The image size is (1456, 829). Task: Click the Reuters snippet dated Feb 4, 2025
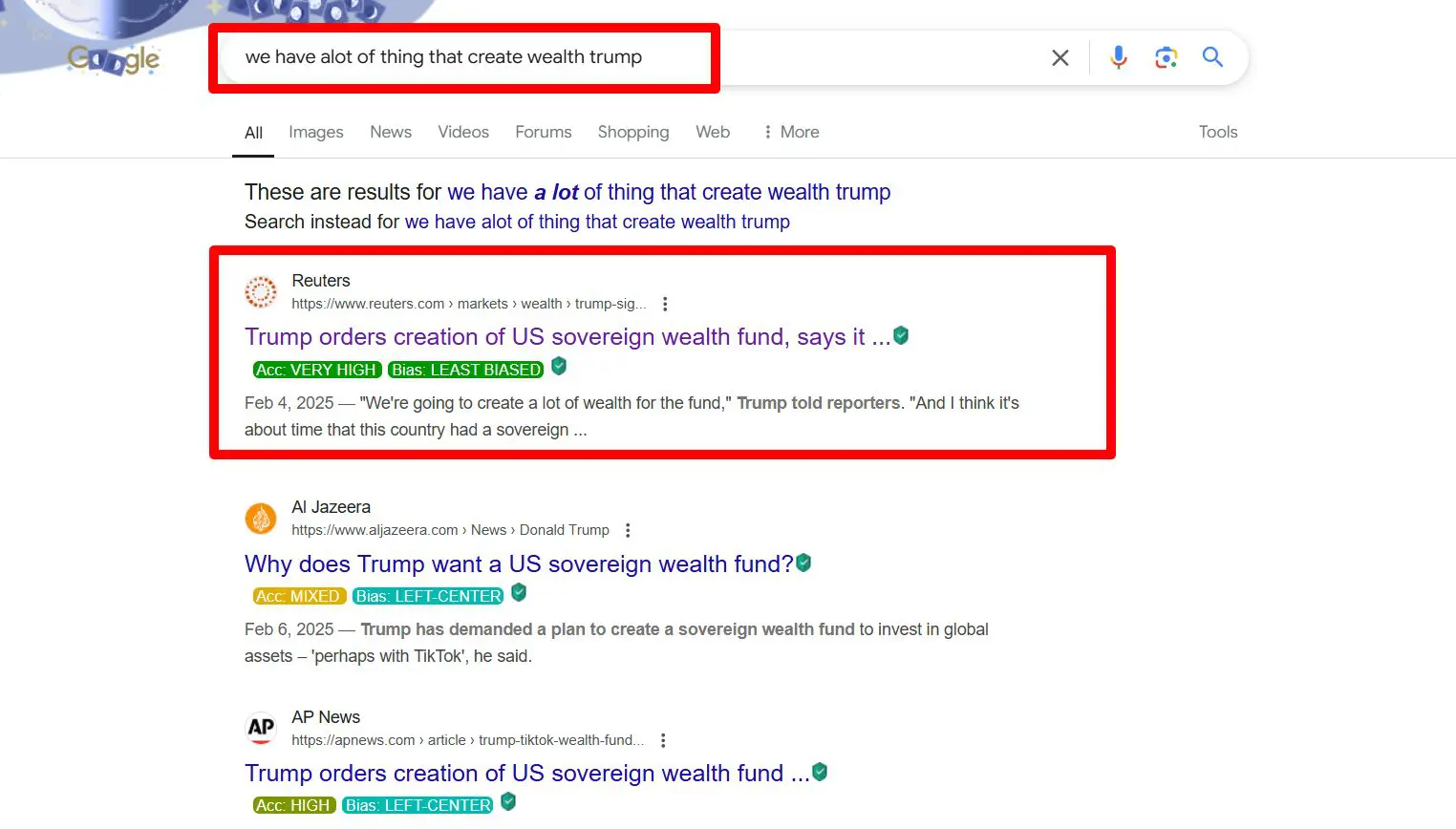coord(632,416)
